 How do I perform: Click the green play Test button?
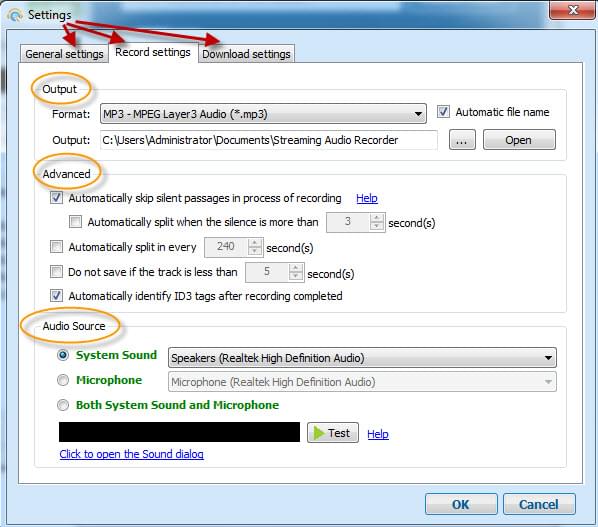[x=333, y=433]
